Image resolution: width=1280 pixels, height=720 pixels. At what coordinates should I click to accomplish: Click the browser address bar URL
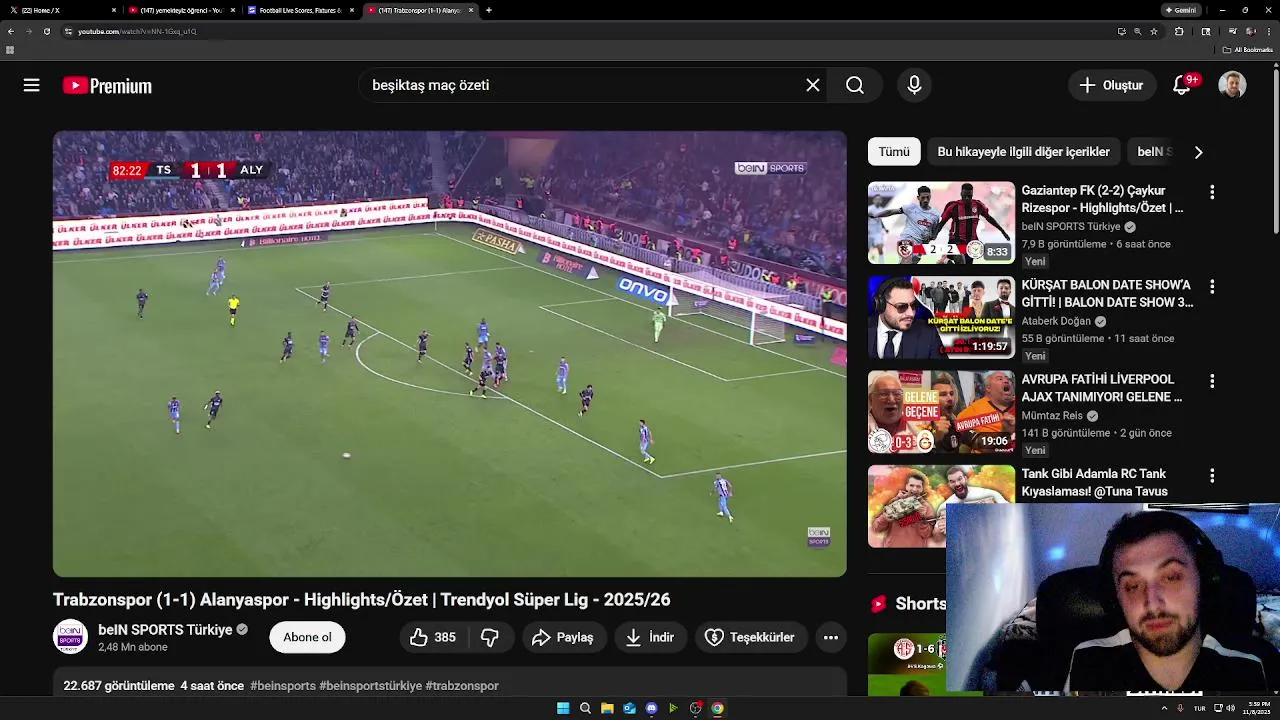137,31
